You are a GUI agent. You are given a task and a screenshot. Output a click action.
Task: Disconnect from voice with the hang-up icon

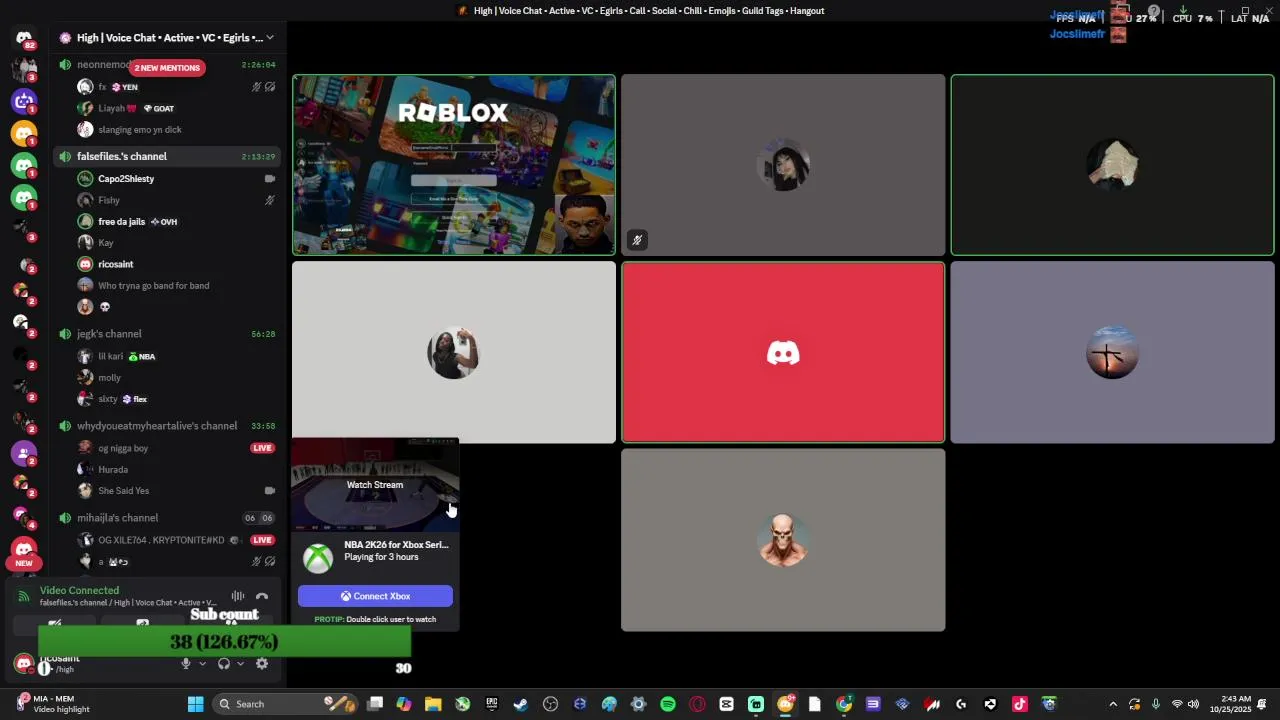pyautogui.click(x=262, y=596)
